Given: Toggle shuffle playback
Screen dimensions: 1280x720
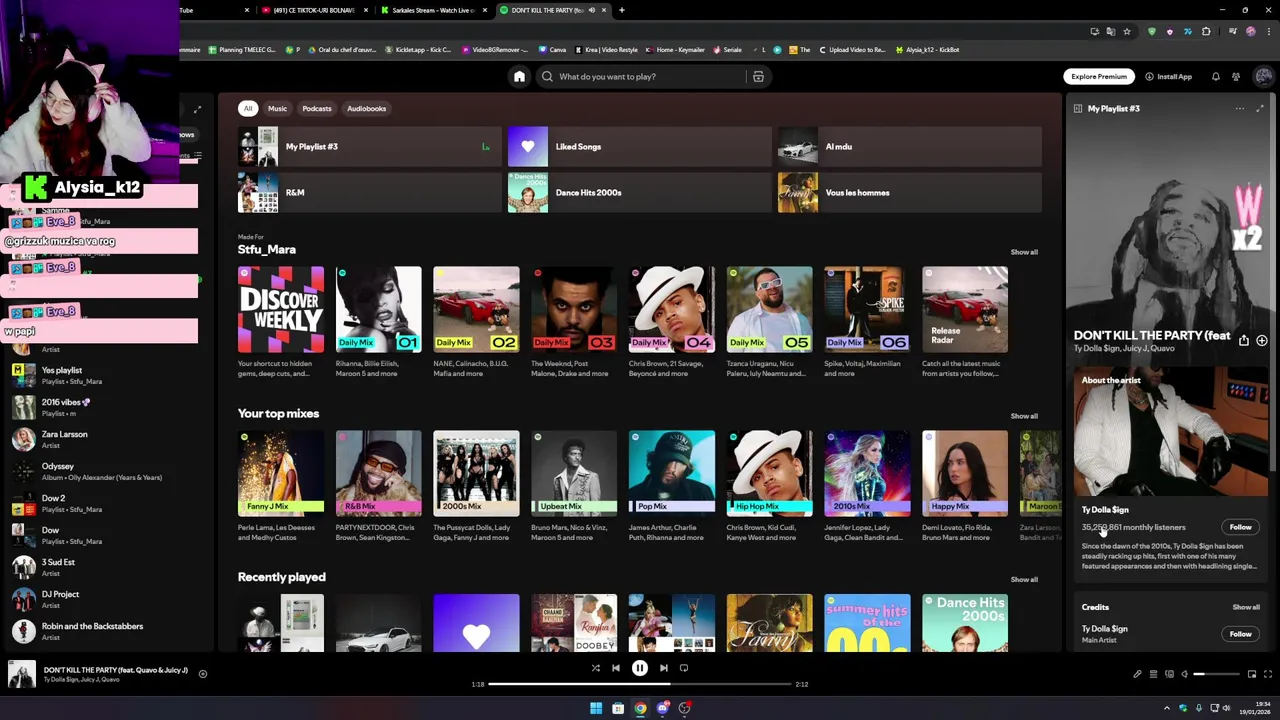Looking at the screenshot, I should coord(595,668).
